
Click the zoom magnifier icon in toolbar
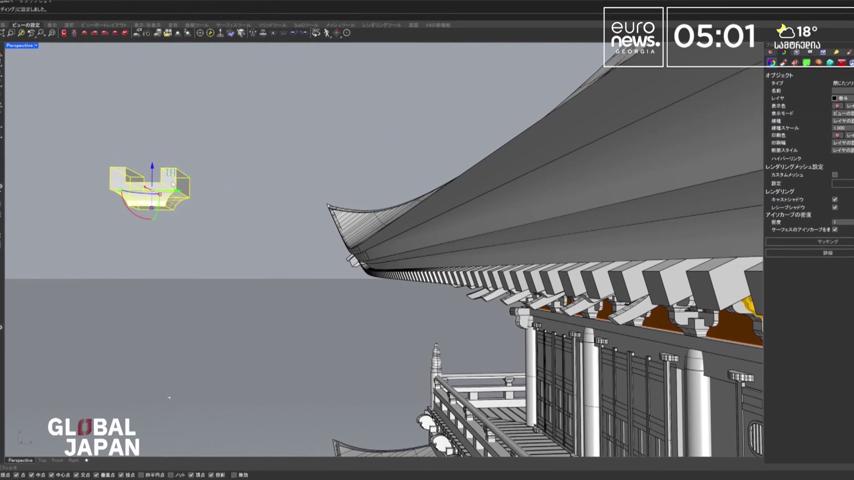(x=41, y=33)
